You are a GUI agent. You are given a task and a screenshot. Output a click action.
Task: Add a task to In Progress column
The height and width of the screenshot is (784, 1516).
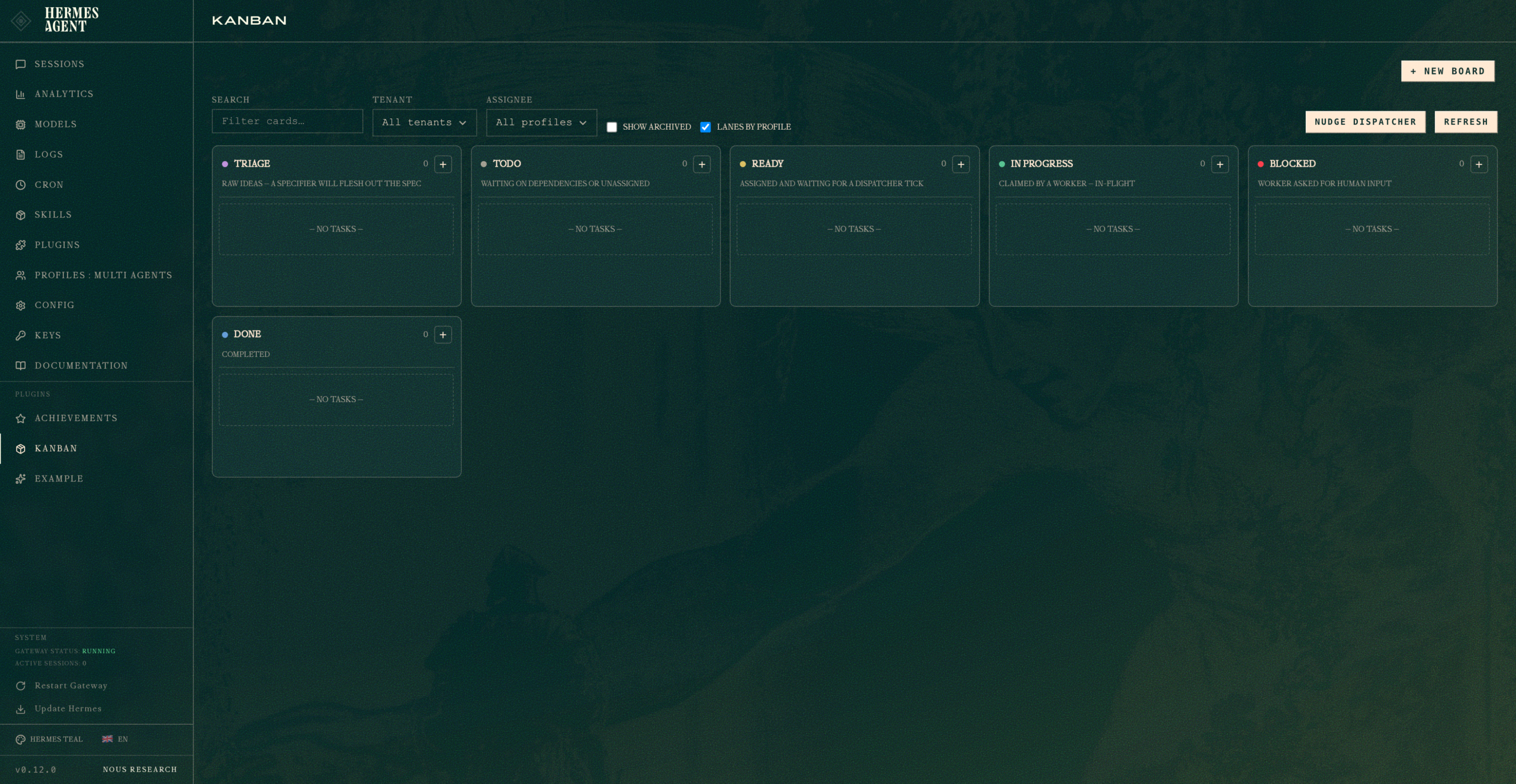1220,164
